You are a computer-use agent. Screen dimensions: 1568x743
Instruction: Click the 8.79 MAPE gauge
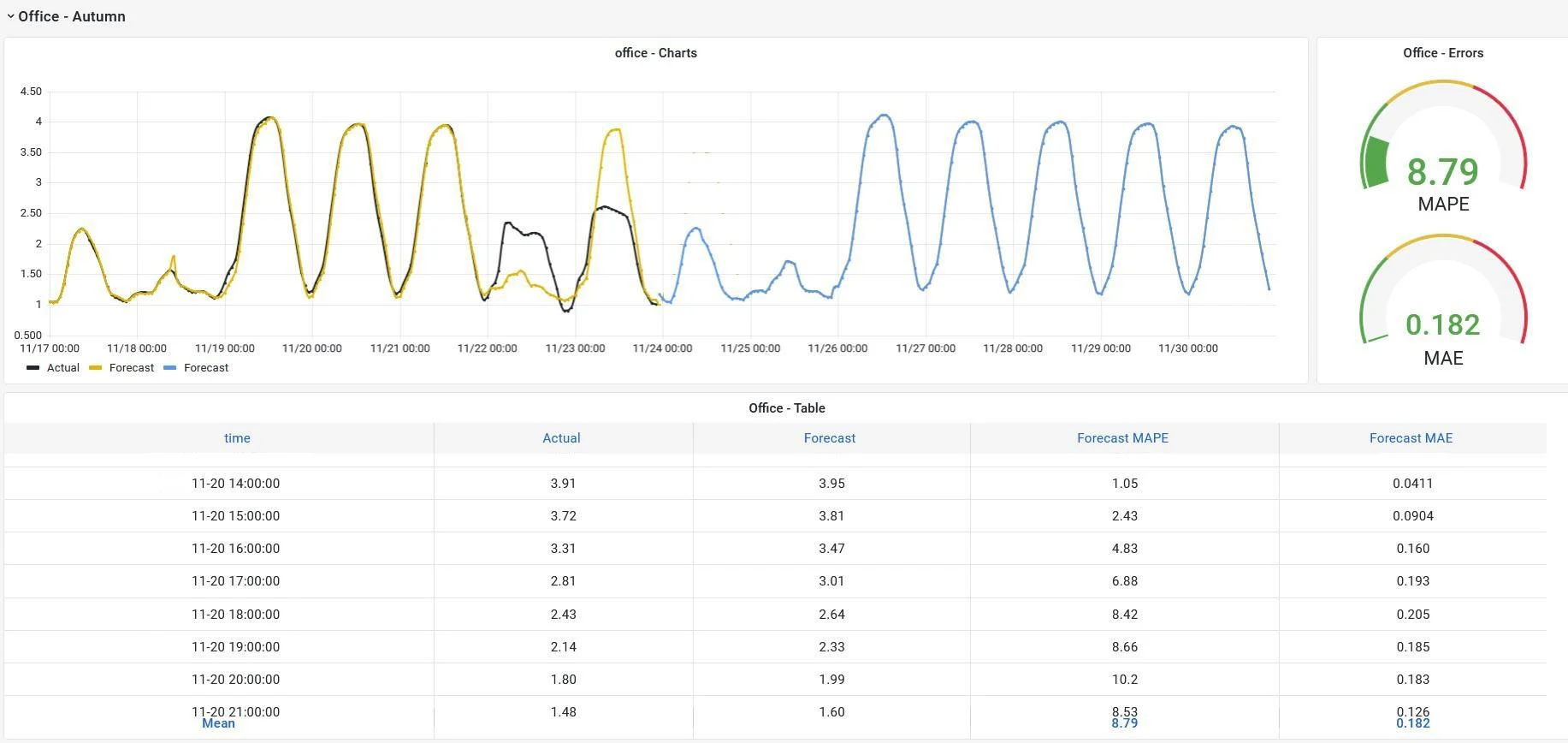tap(1443, 146)
